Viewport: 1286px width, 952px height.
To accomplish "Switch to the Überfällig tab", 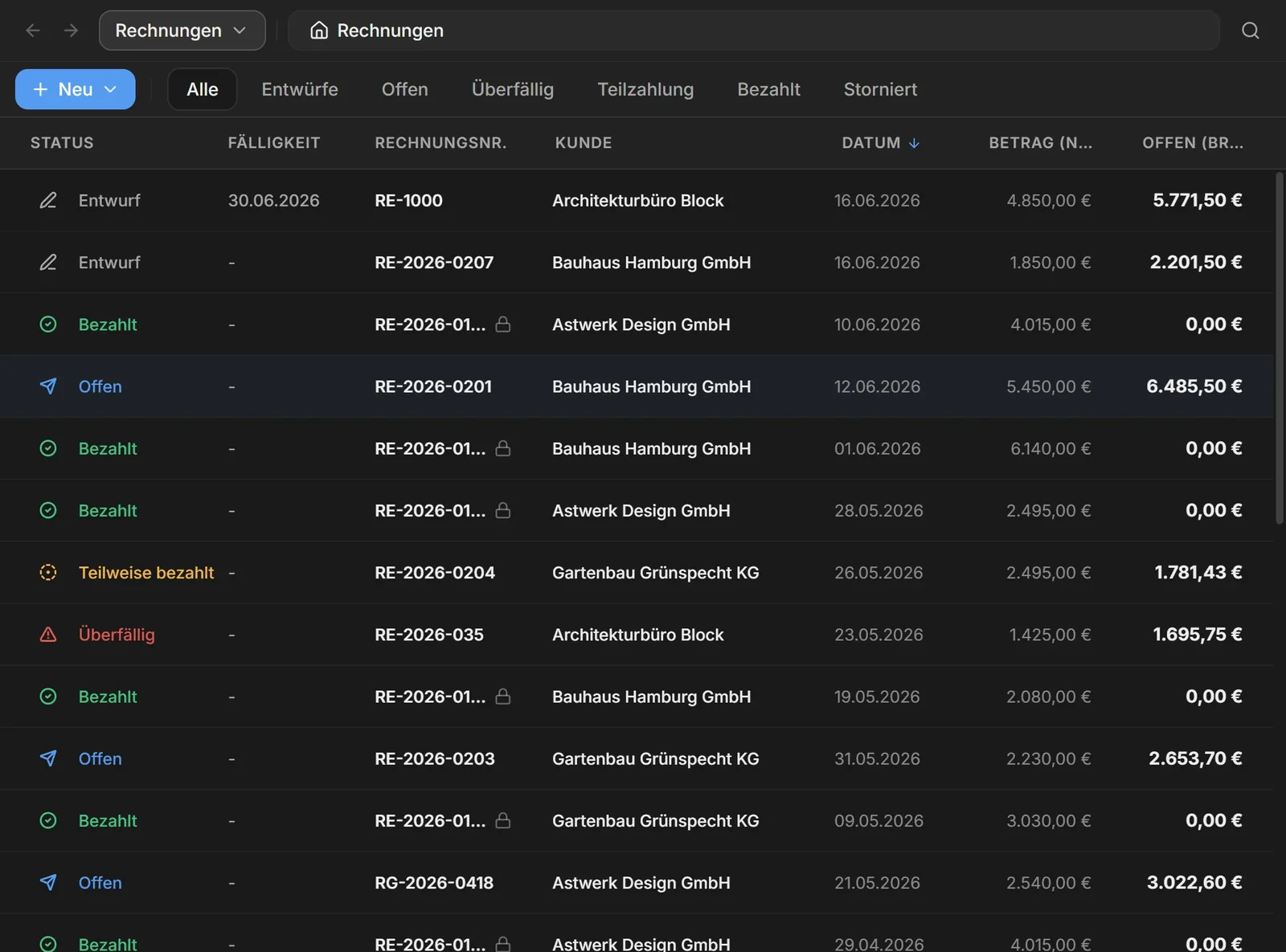I will click(513, 89).
